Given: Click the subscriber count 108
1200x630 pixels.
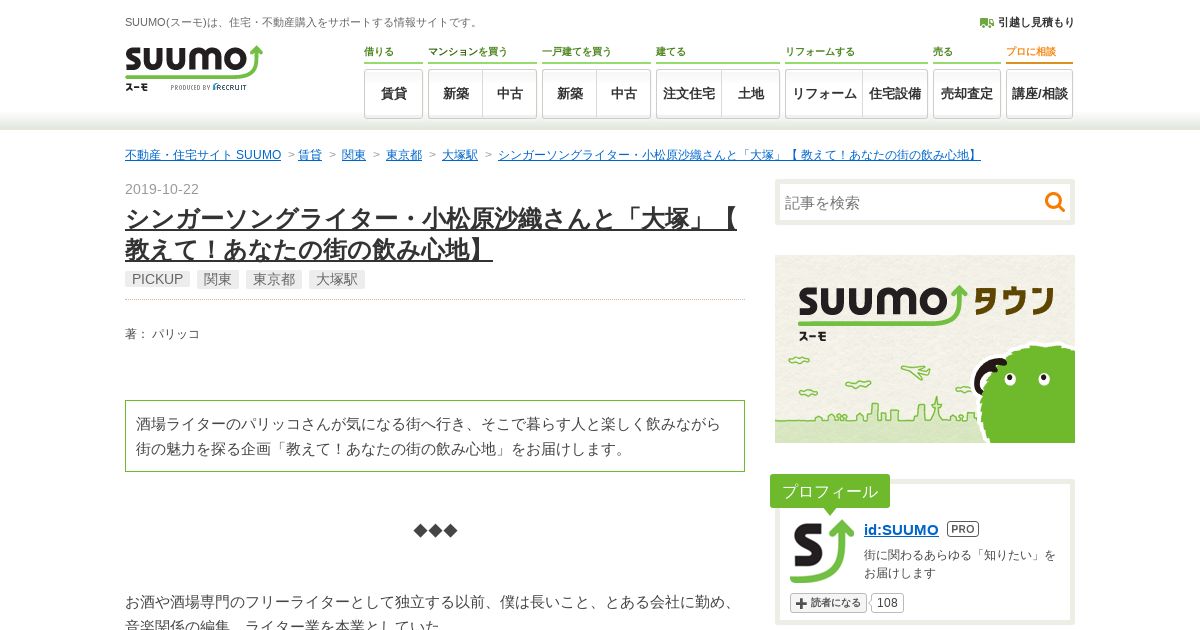Looking at the screenshot, I should (887, 603).
